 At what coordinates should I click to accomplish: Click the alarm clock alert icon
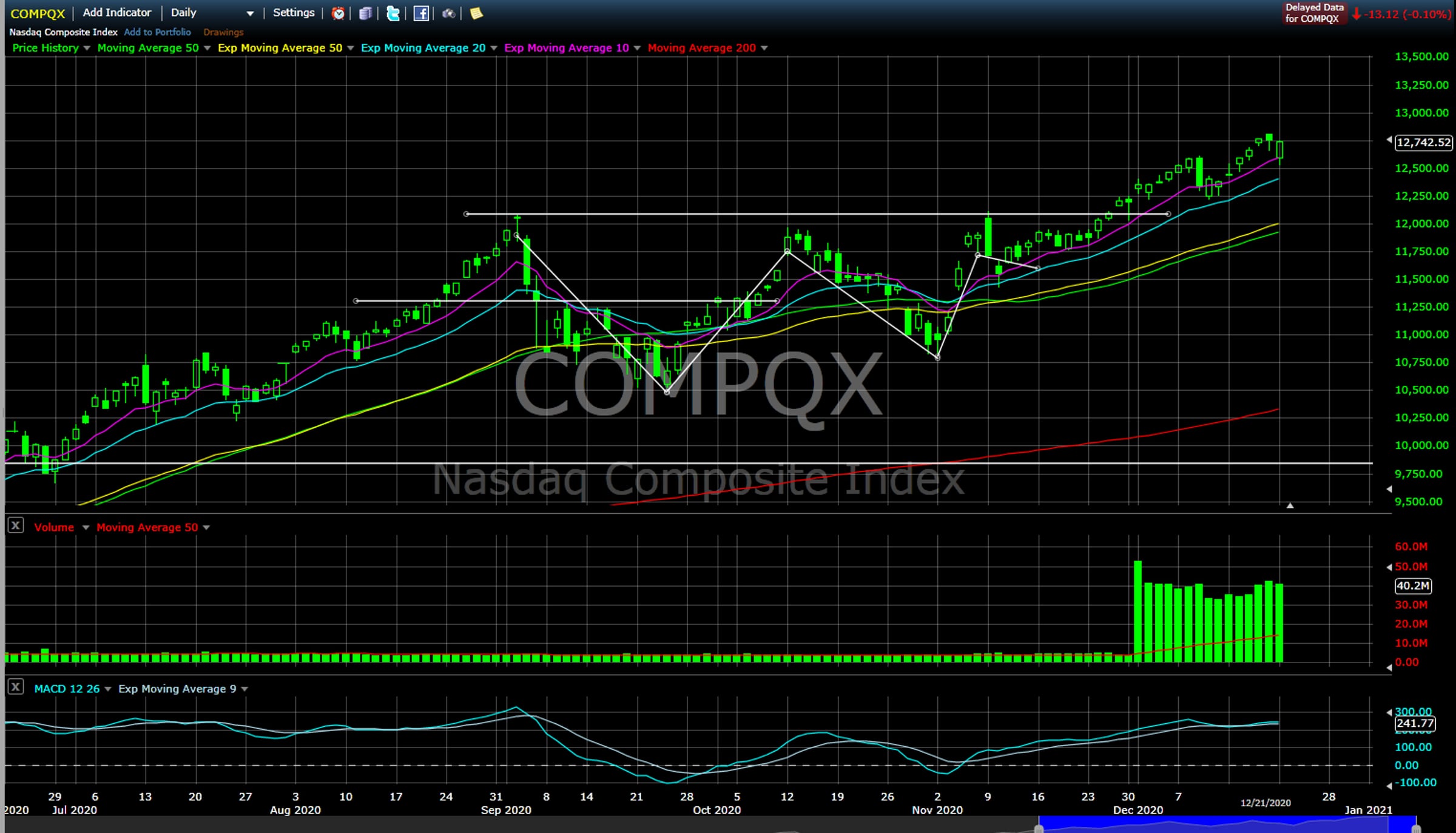click(x=339, y=13)
